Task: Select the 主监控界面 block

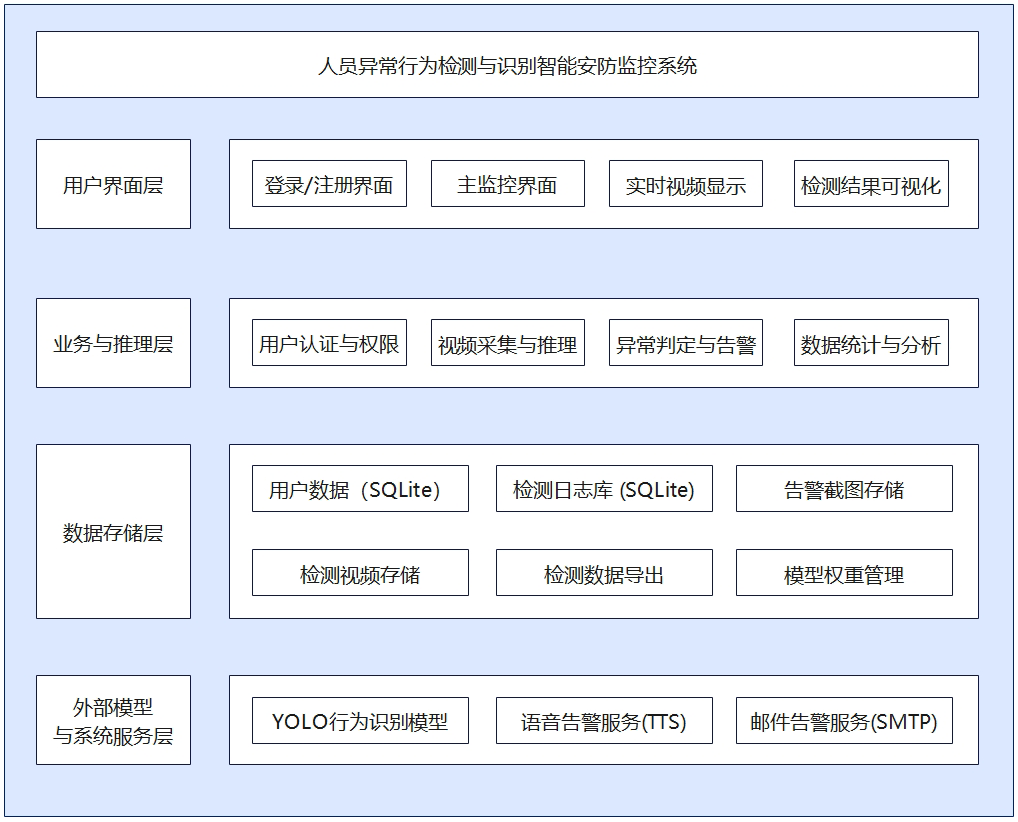Action: 507,184
